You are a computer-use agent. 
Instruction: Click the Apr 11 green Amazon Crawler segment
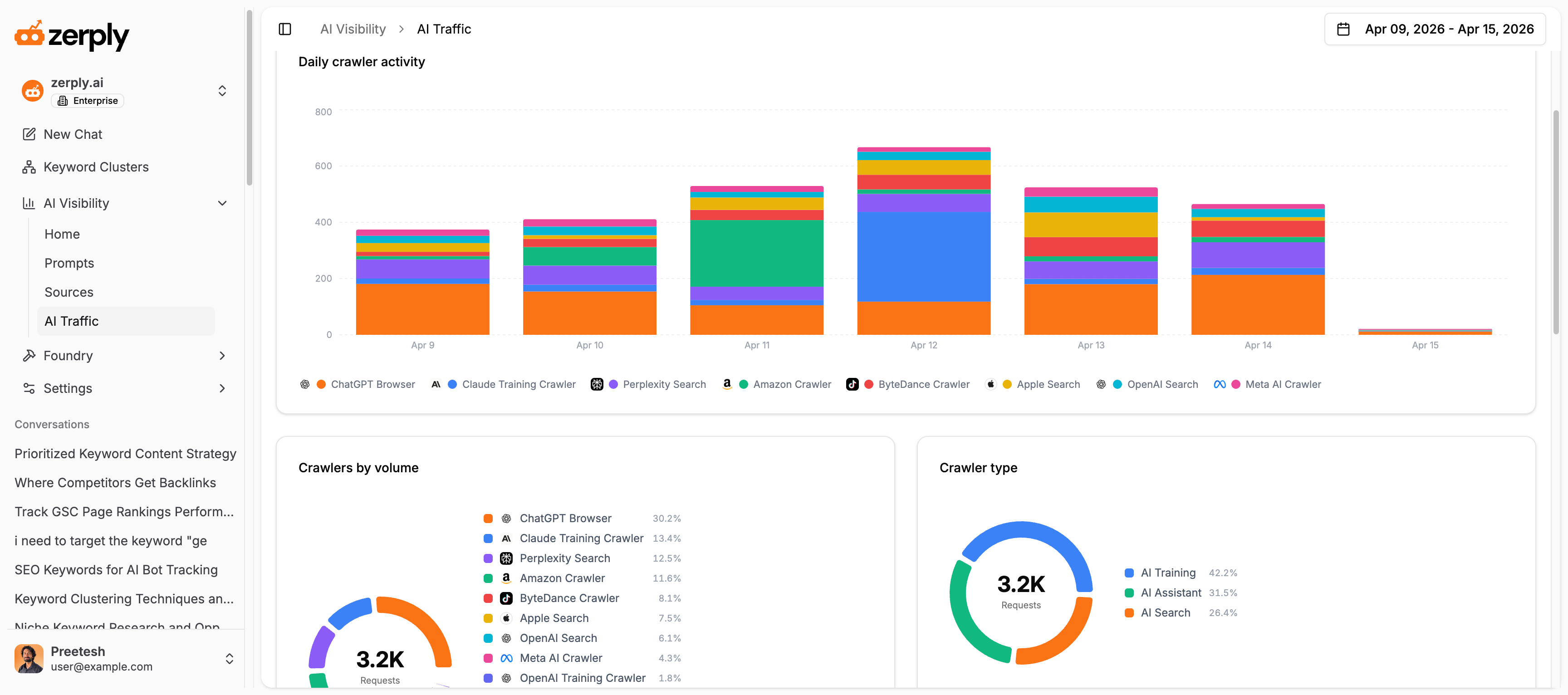tap(757, 253)
